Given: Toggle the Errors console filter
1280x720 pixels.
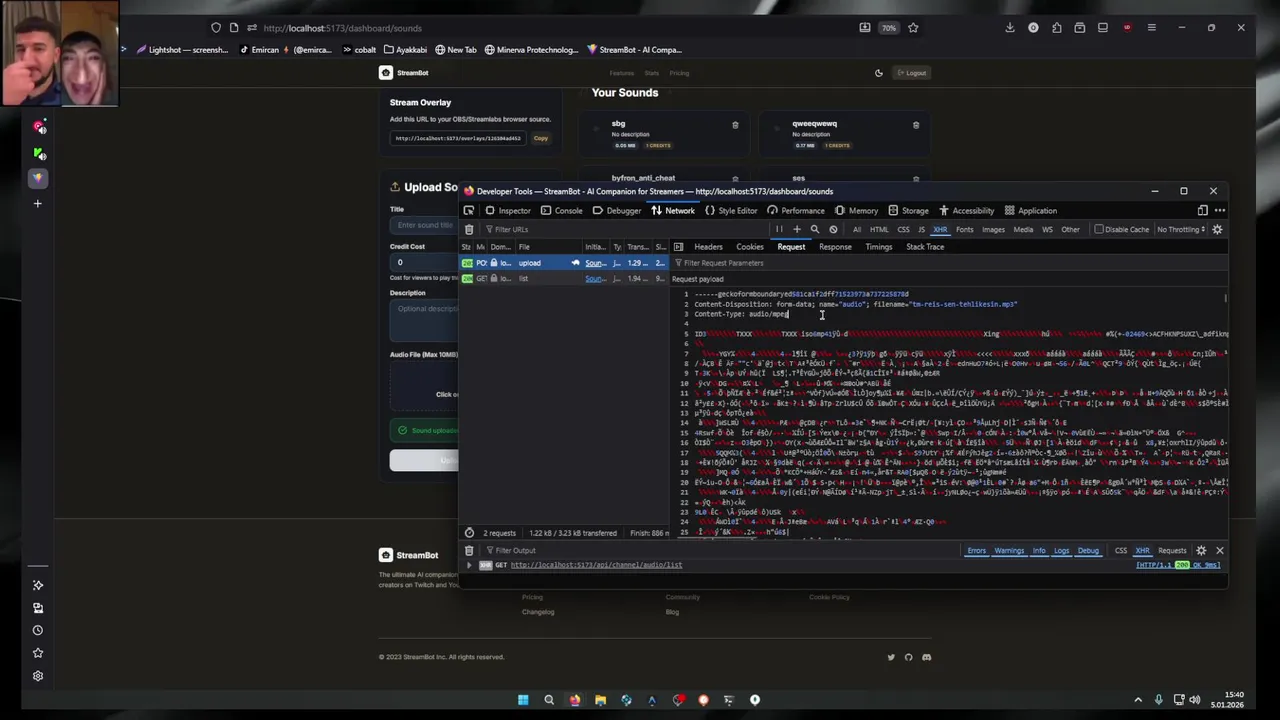Looking at the screenshot, I should click(976, 551).
